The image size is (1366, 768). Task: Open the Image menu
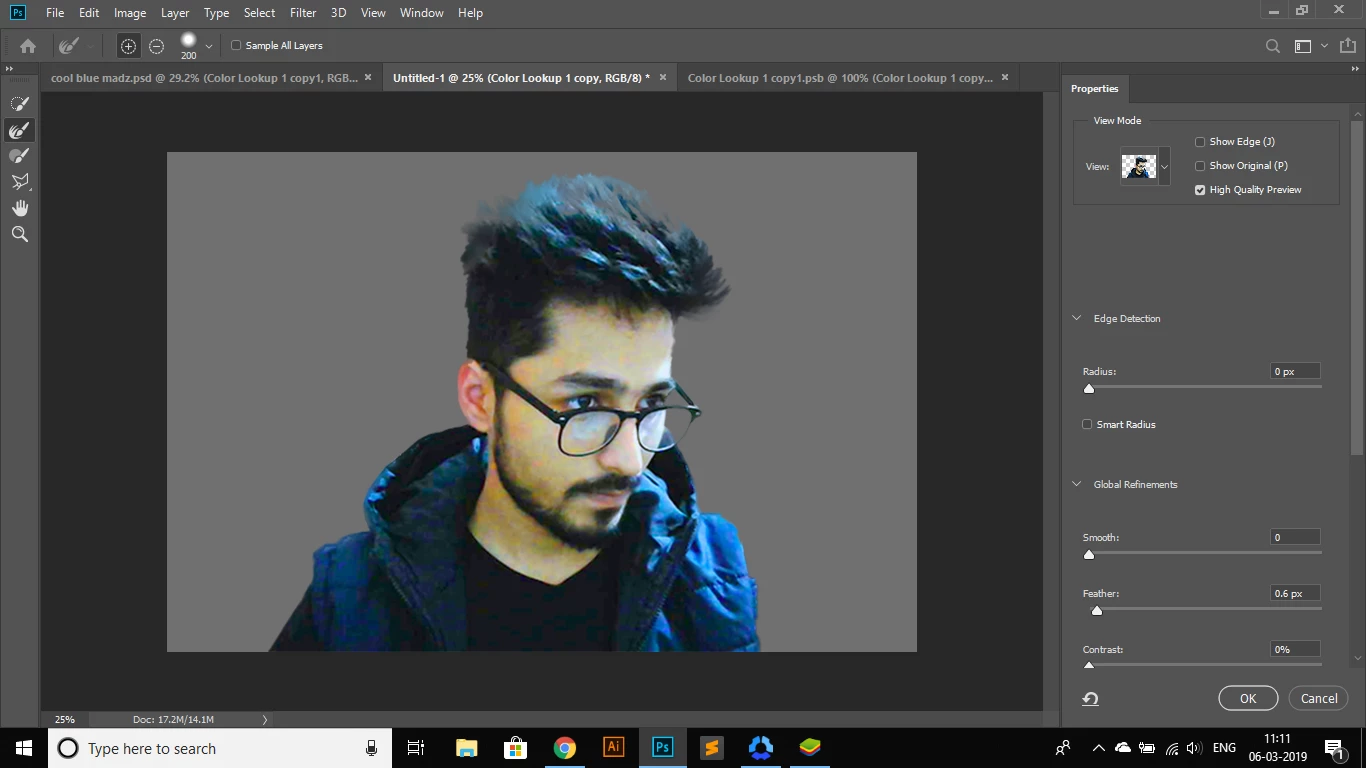click(130, 12)
